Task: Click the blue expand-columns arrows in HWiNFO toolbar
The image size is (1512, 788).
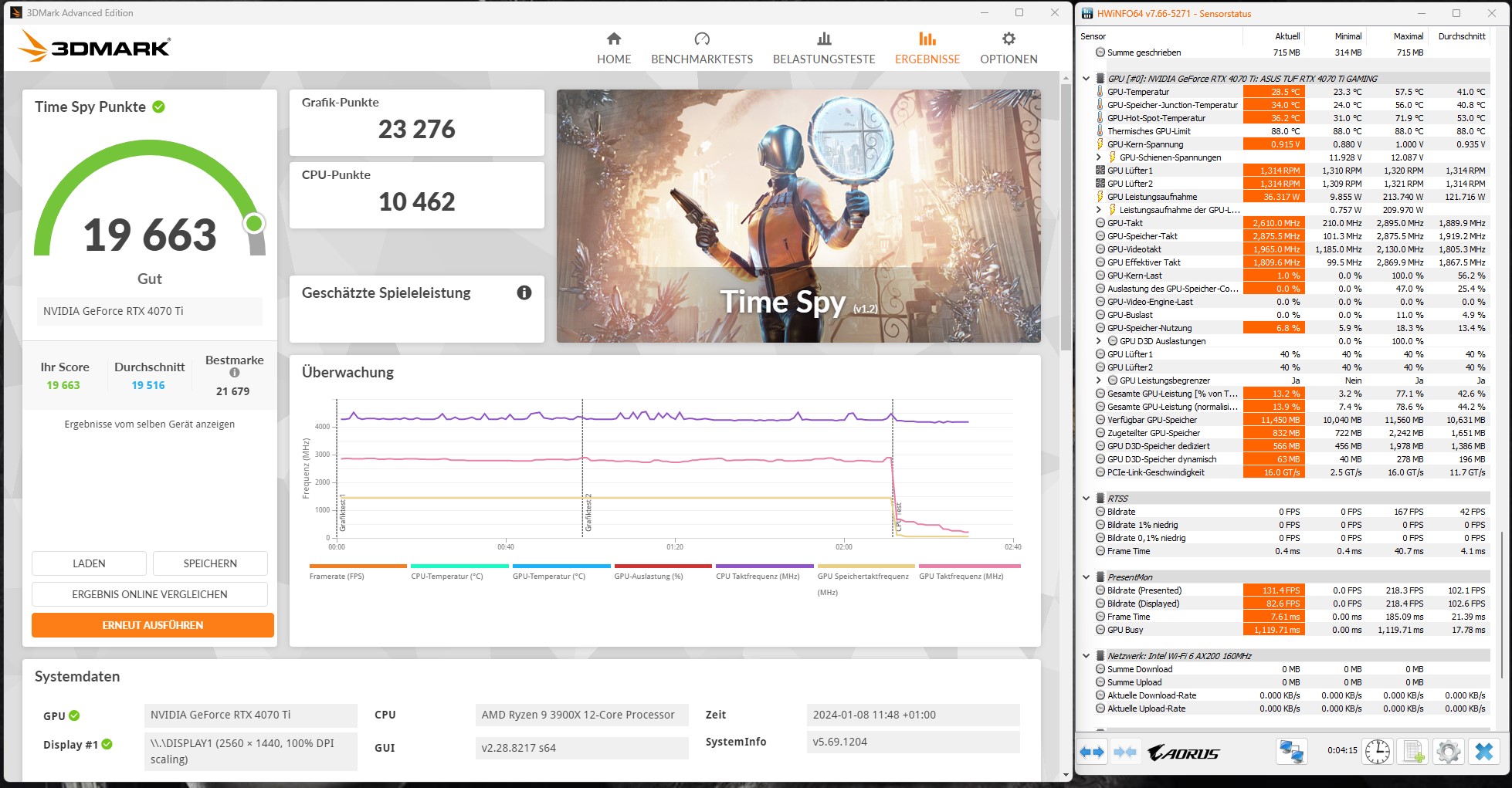Action: 1092,752
